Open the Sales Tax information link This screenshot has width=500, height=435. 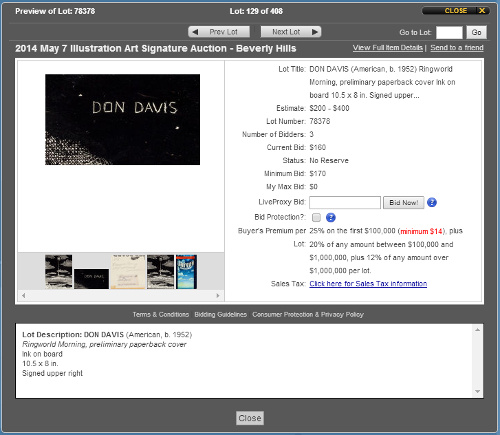point(368,284)
